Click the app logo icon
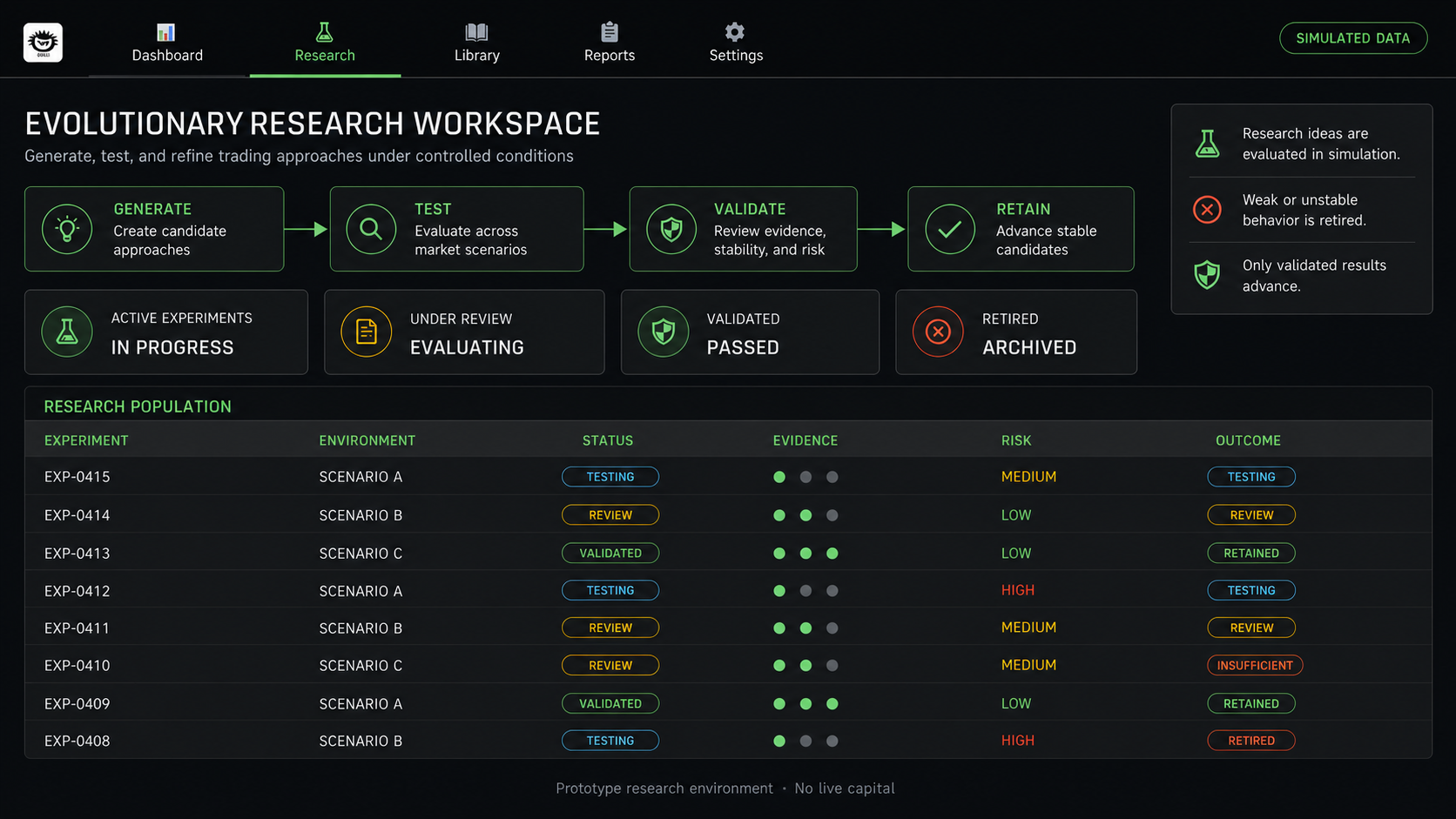The image size is (1456, 819). coord(43,42)
